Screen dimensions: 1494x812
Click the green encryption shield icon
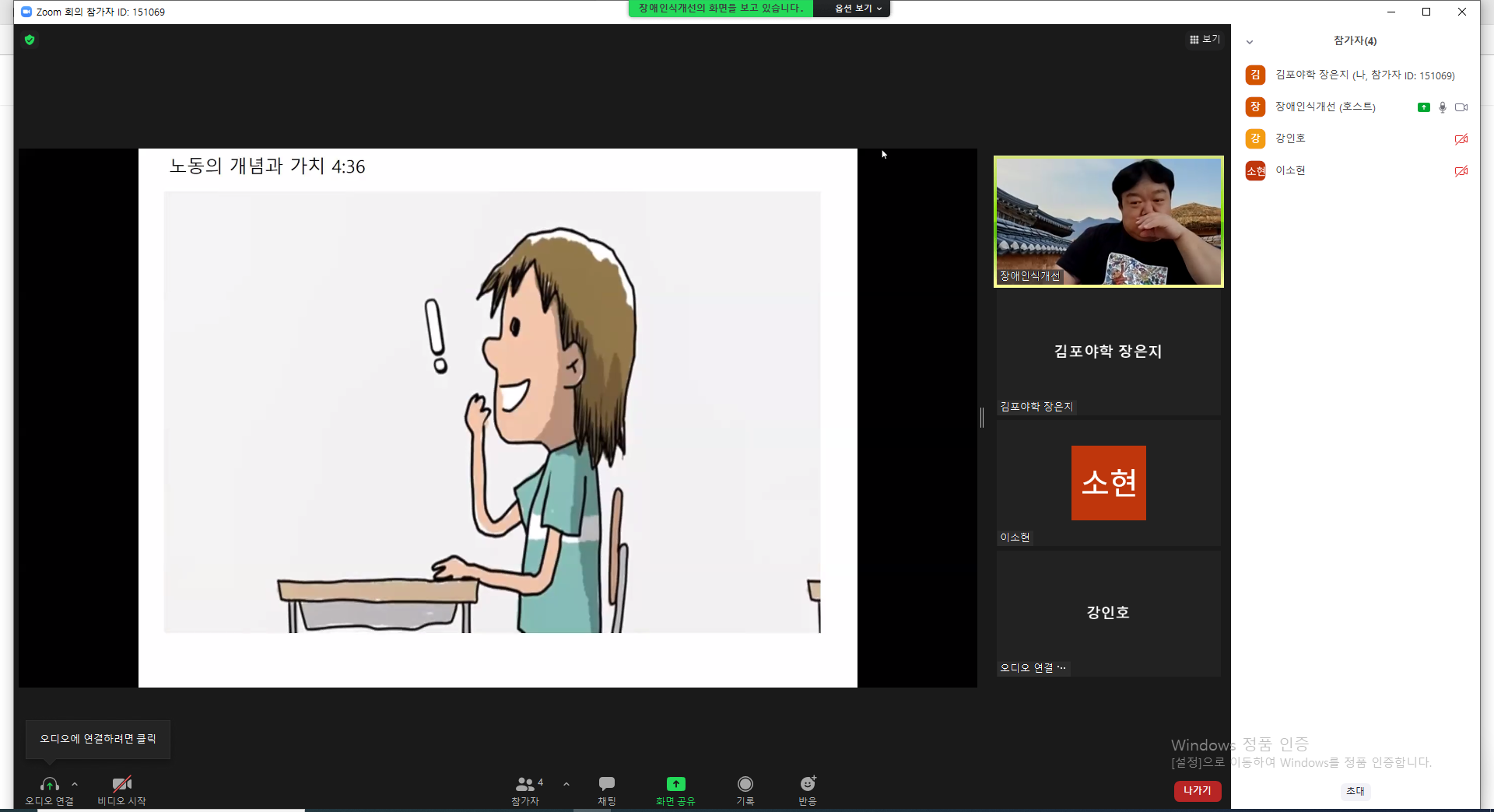pyautogui.click(x=30, y=40)
